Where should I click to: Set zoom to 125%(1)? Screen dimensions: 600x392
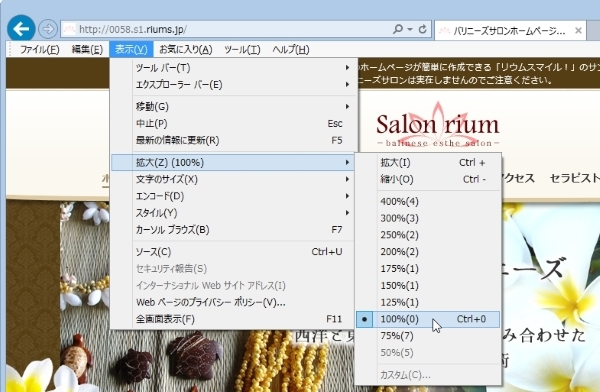click(x=428, y=302)
